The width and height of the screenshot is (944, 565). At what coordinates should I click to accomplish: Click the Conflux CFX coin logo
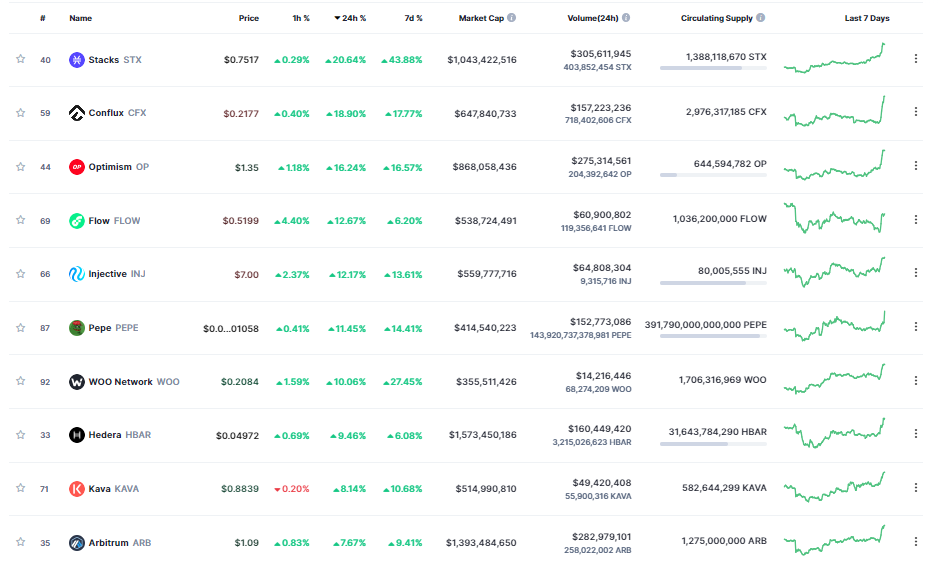pyautogui.click(x=77, y=113)
